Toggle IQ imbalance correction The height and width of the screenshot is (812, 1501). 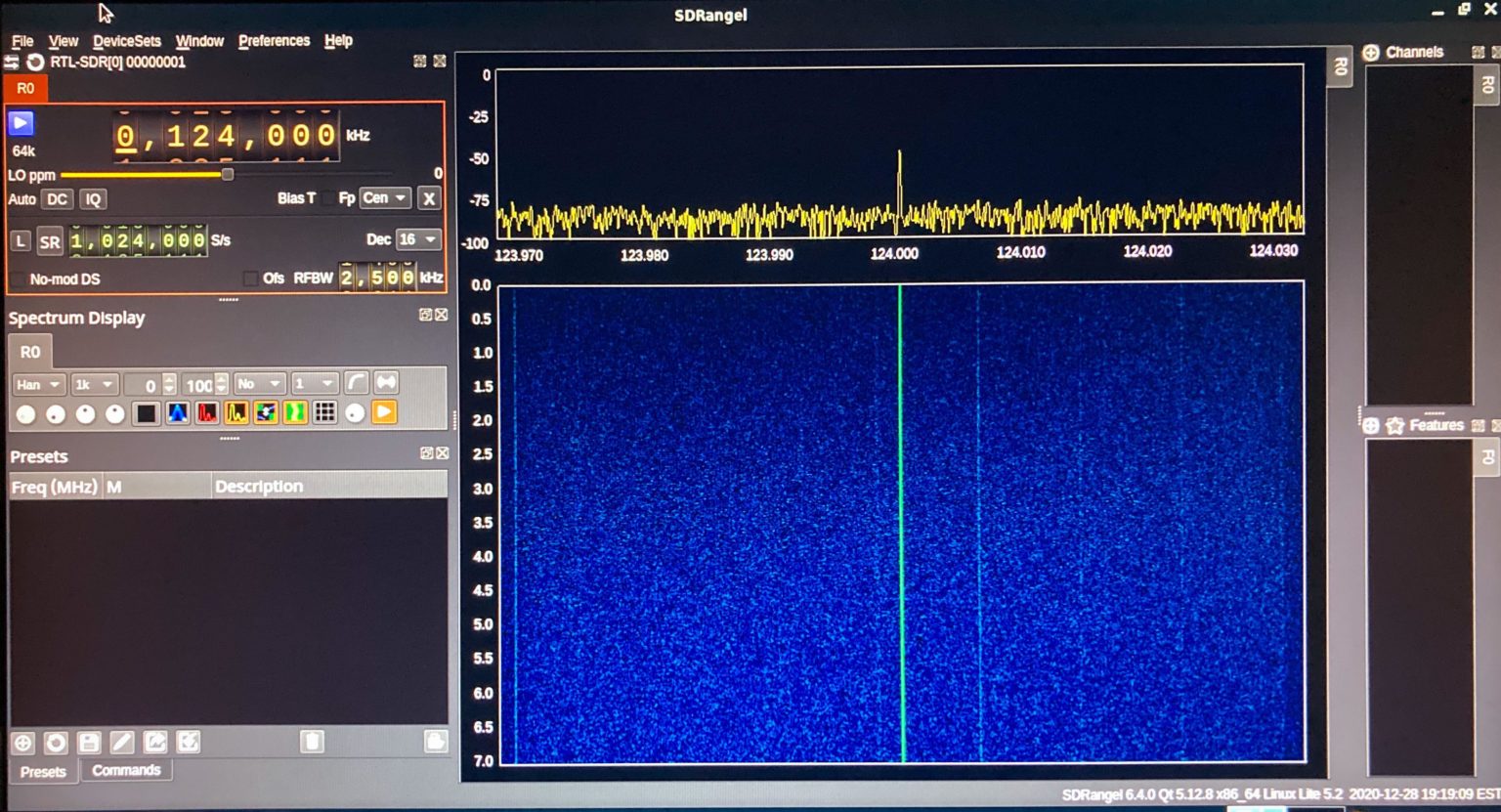point(93,199)
